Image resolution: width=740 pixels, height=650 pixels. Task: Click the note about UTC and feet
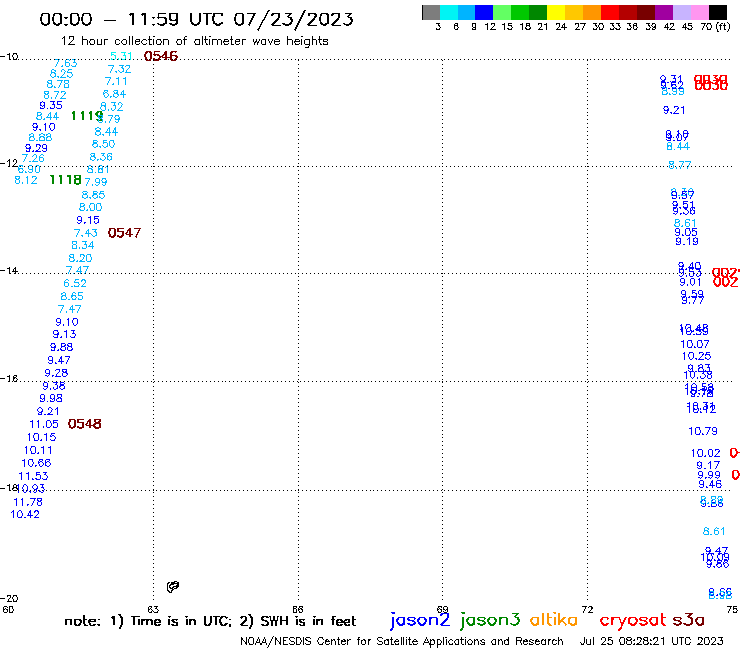(210, 621)
